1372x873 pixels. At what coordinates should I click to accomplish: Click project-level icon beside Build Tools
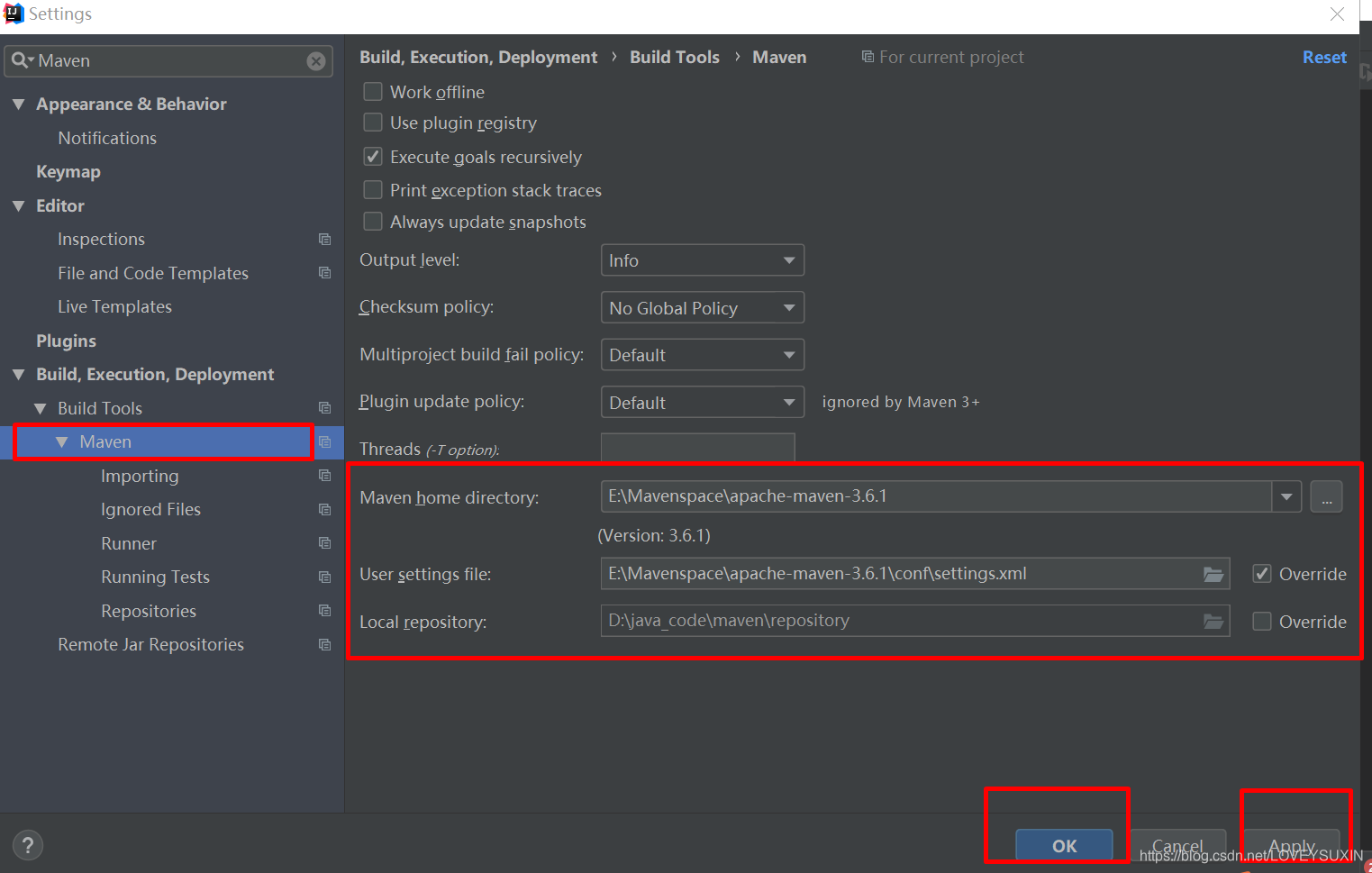(x=325, y=408)
